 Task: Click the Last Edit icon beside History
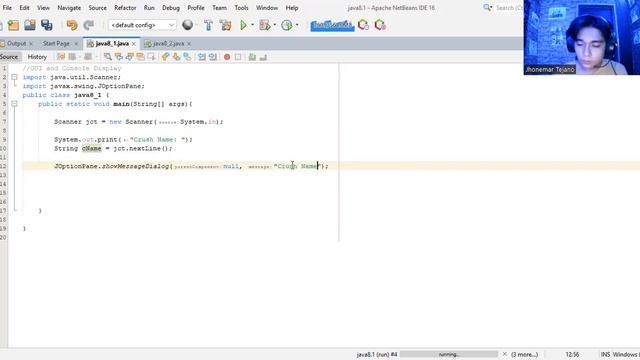(61, 57)
